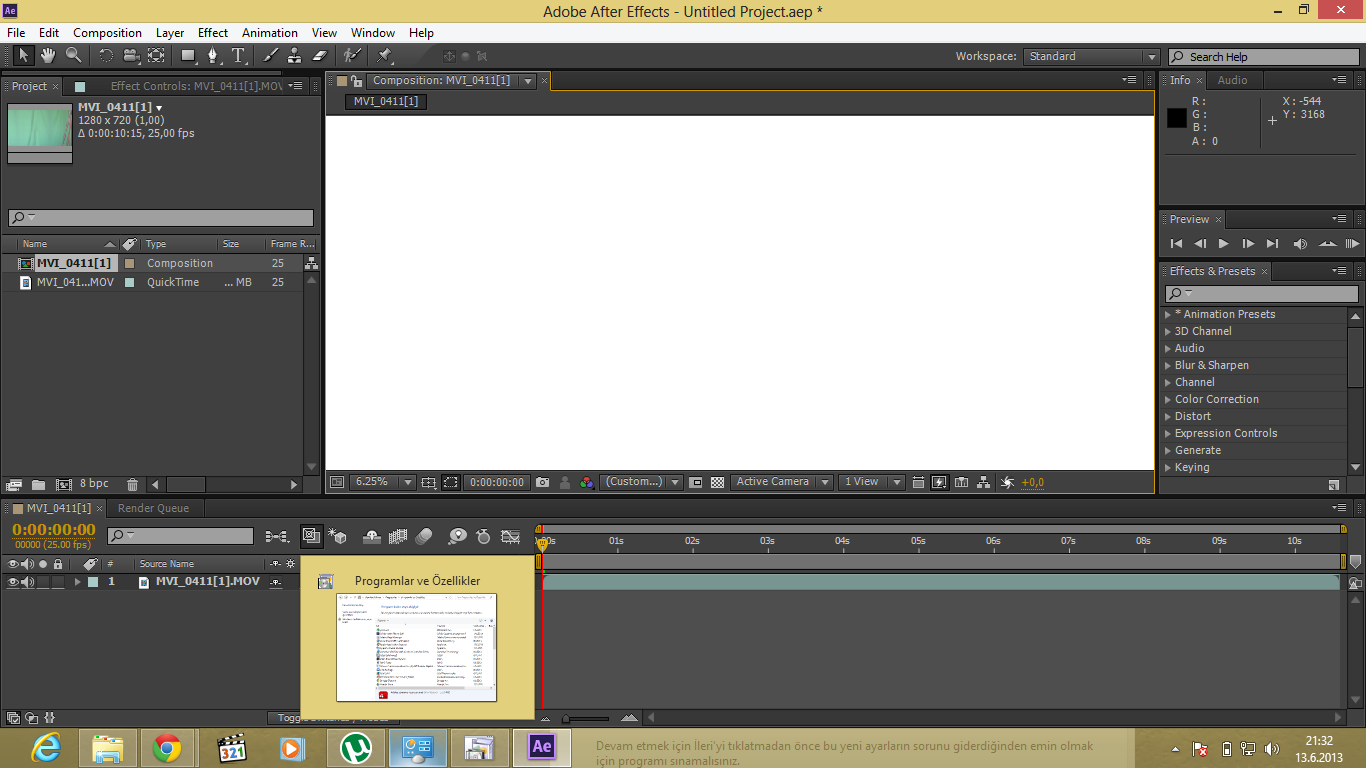Viewport: 1366px width, 768px height.
Task: Toggle Hide Shy Layers in timeline
Action: coord(371,537)
